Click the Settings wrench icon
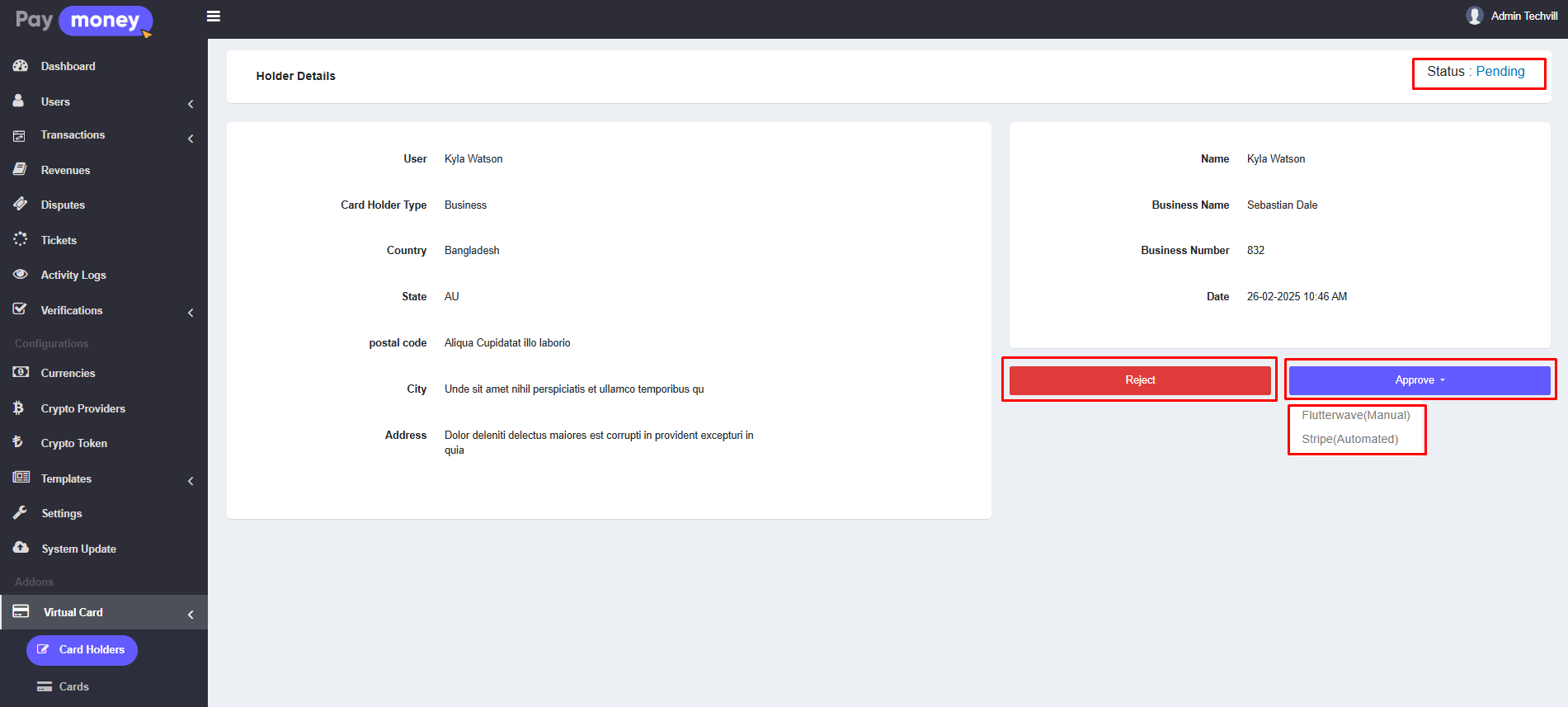 (x=21, y=512)
